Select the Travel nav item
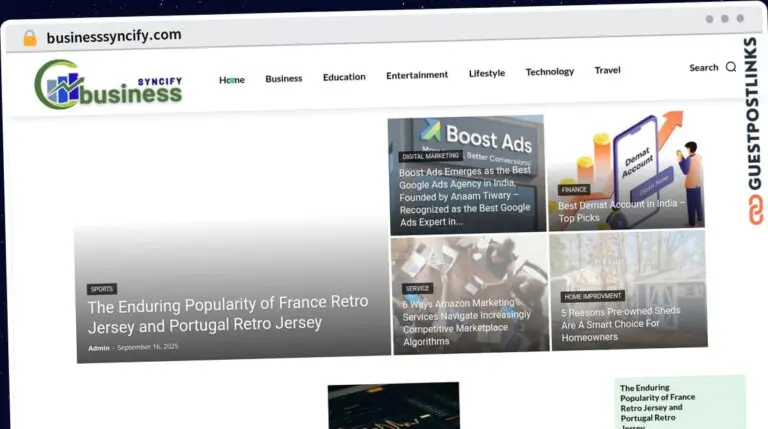768x429 pixels. click(607, 70)
